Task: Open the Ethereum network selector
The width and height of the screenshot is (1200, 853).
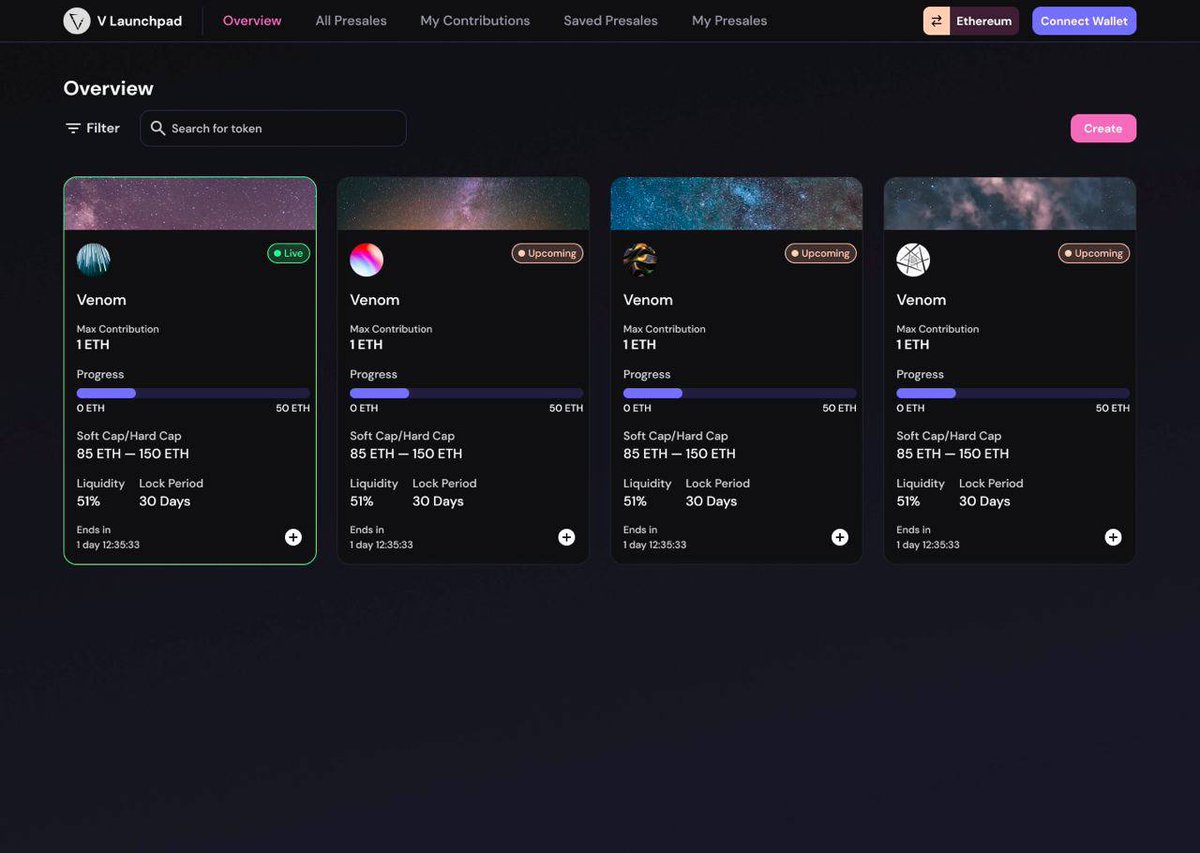Action: tap(971, 21)
